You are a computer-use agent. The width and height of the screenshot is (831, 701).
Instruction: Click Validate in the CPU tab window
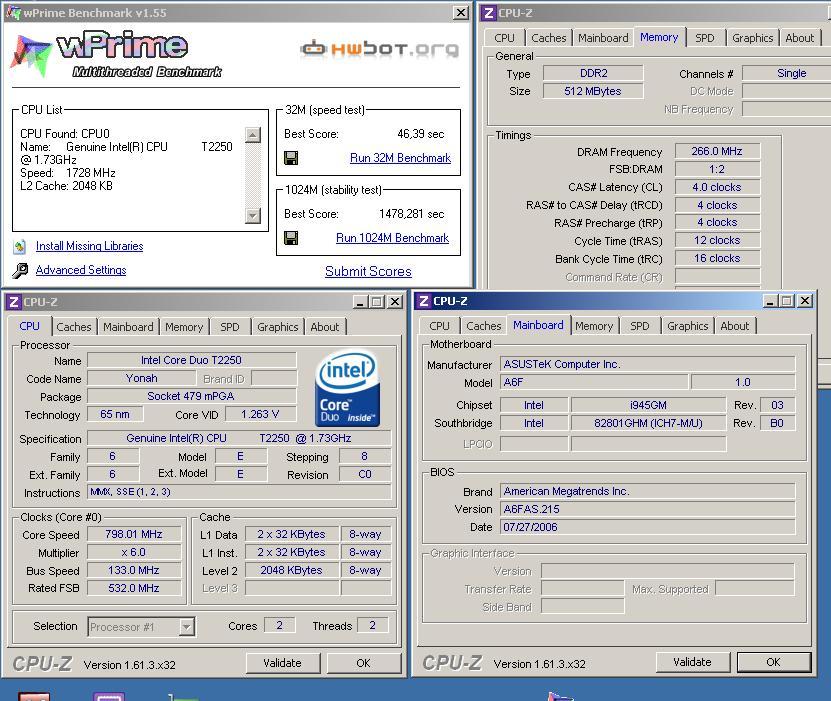pyautogui.click(x=283, y=663)
